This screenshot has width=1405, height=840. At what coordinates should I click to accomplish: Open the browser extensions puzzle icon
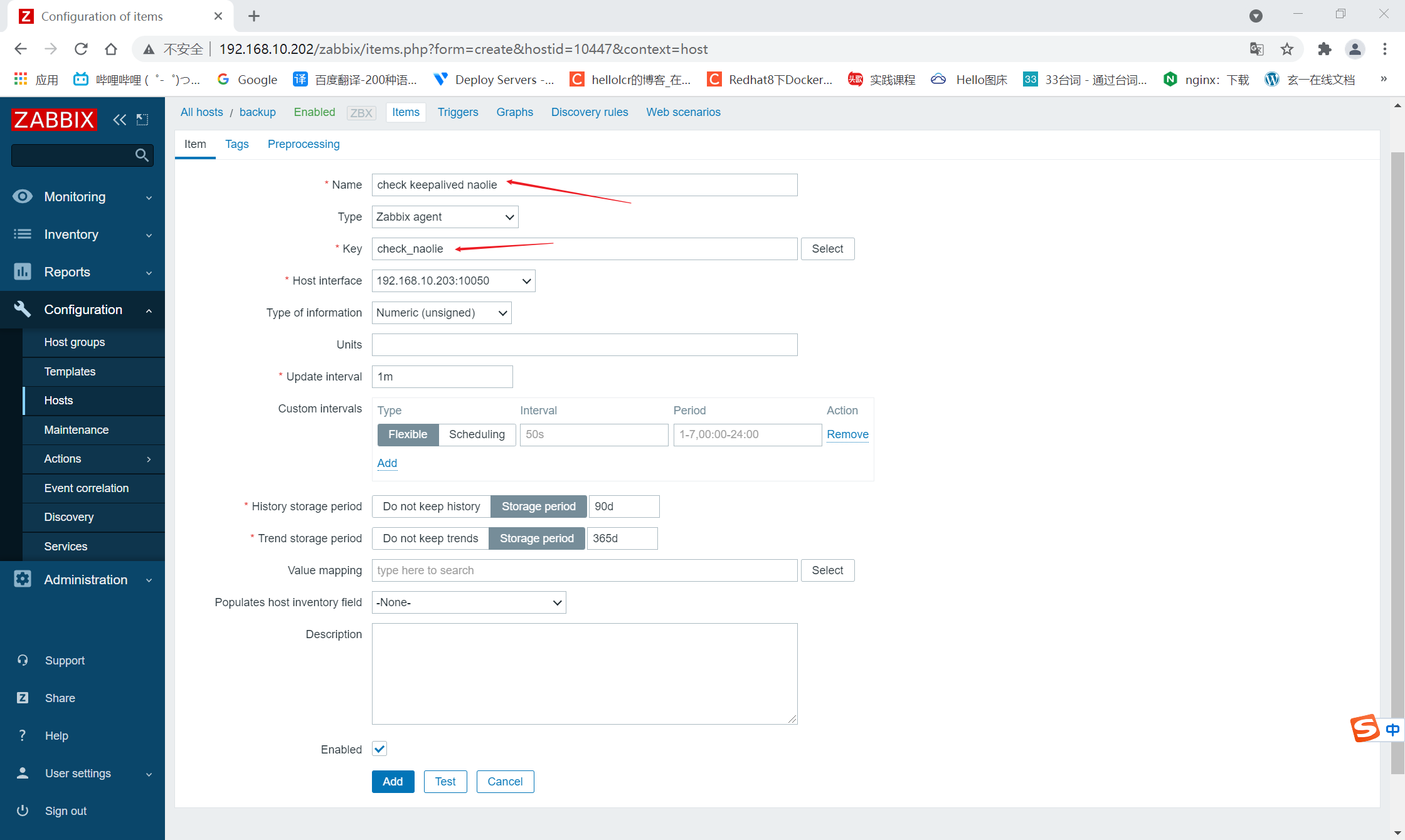(x=1324, y=49)
